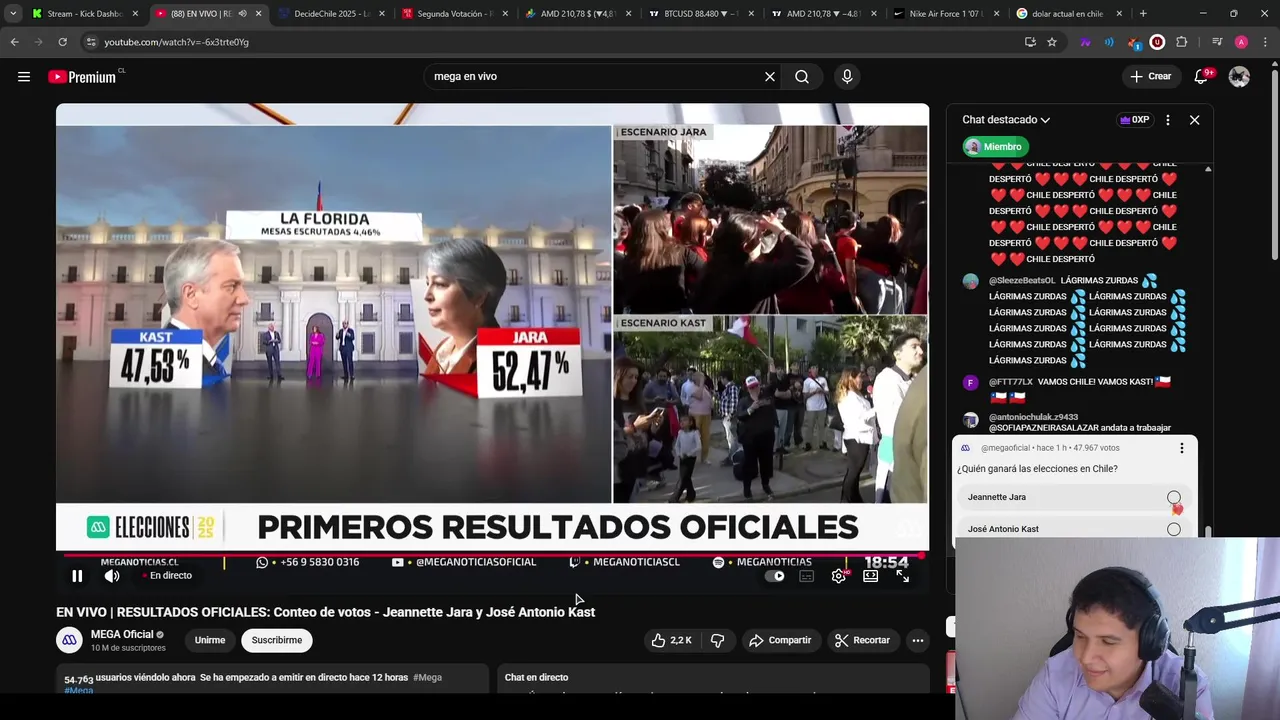Select the Miembro chat chip
The width and height of the screenshot is (1280, 720).
994,147
